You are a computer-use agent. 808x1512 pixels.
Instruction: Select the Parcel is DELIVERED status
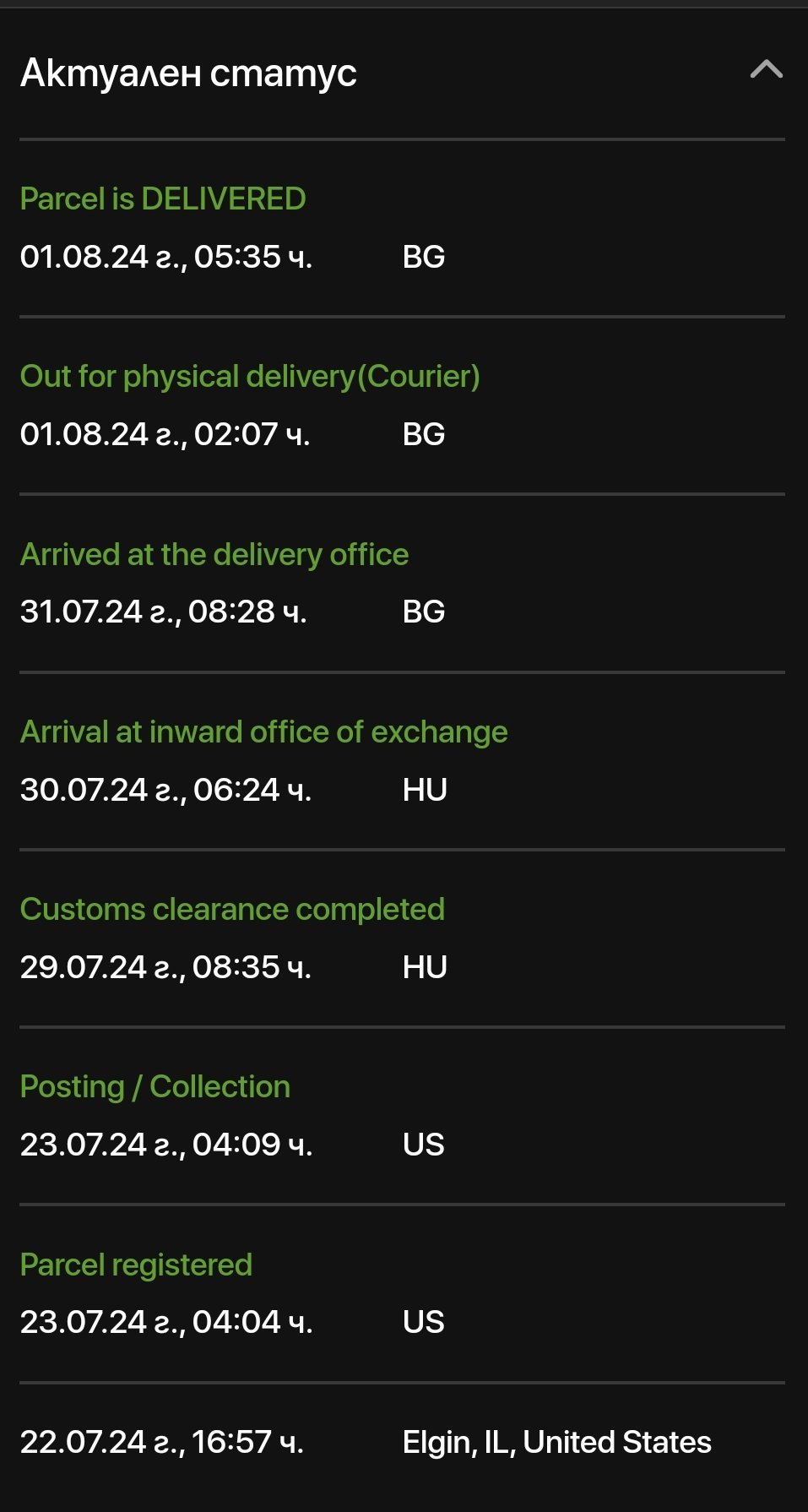(163, 199)
